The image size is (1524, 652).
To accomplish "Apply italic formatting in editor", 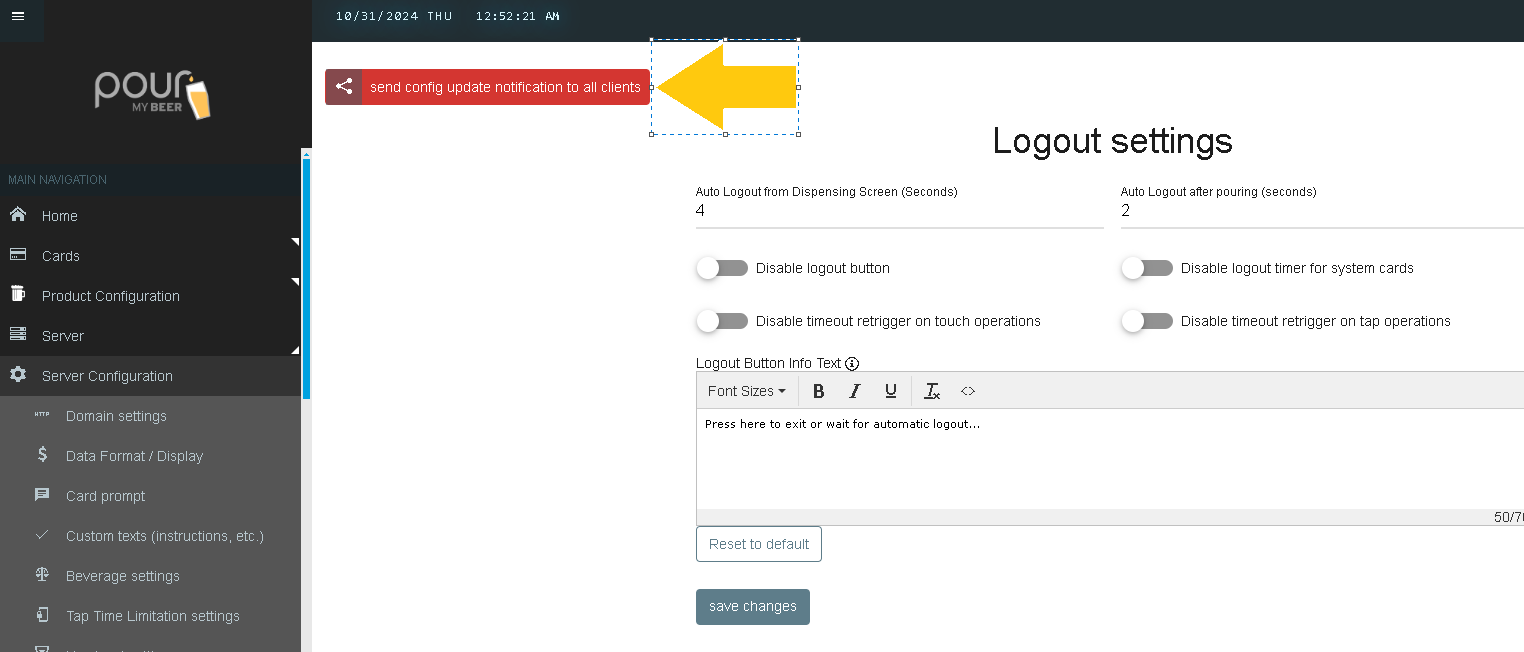I will (854, 391).
